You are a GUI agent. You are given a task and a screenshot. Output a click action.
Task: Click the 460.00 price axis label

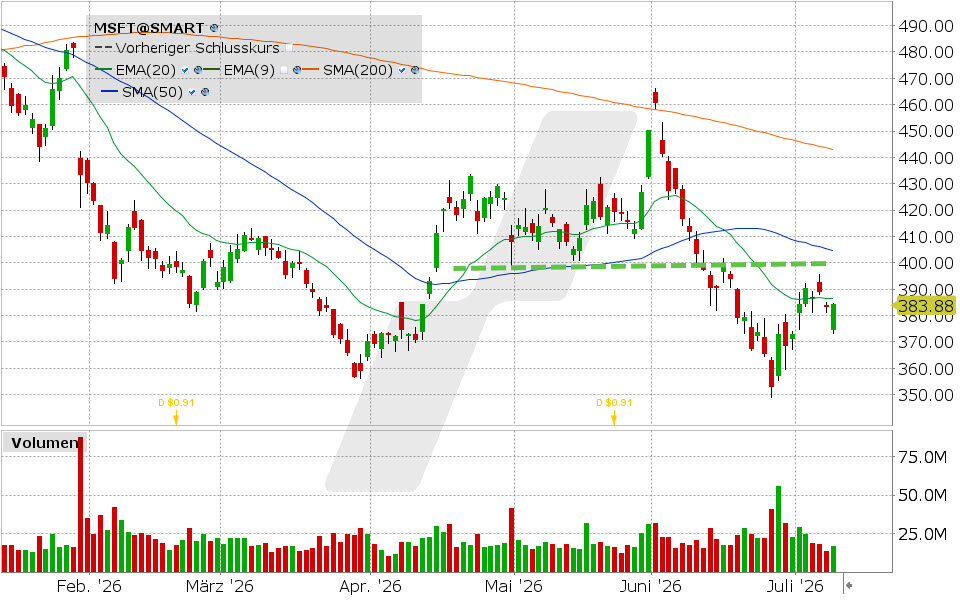pos(926,105)
